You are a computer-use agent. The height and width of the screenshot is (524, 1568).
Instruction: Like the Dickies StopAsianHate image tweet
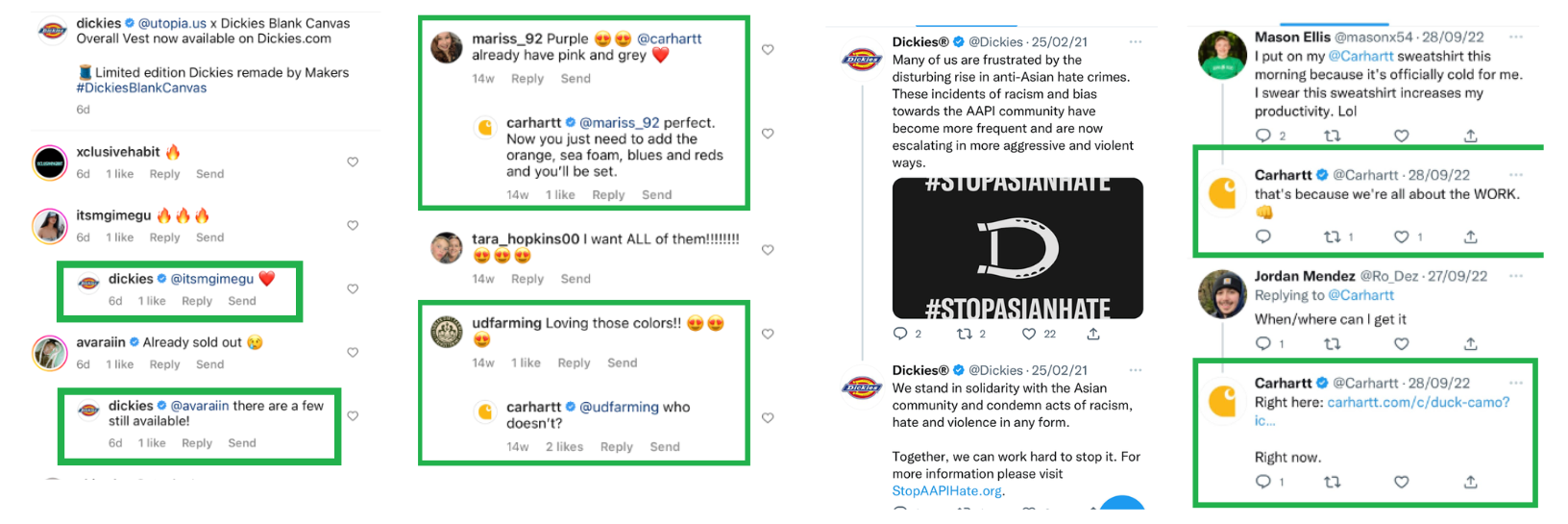click(1029, 334)
